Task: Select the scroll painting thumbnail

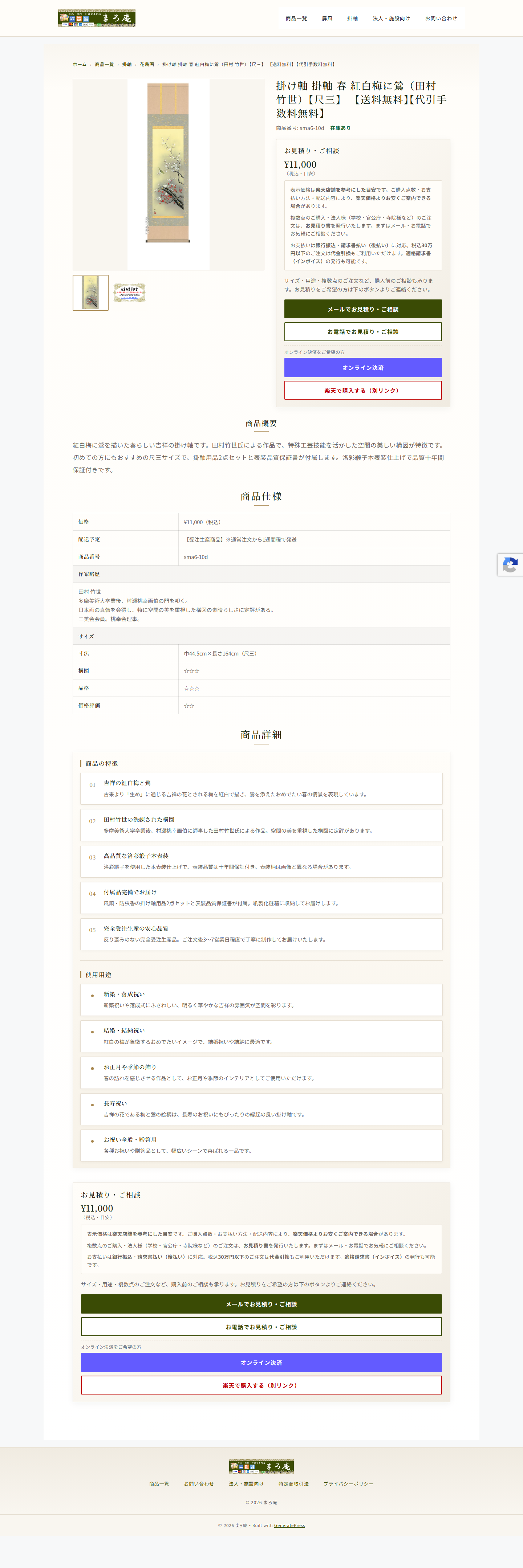Action: pyautogui.click(x=91, y=293)
